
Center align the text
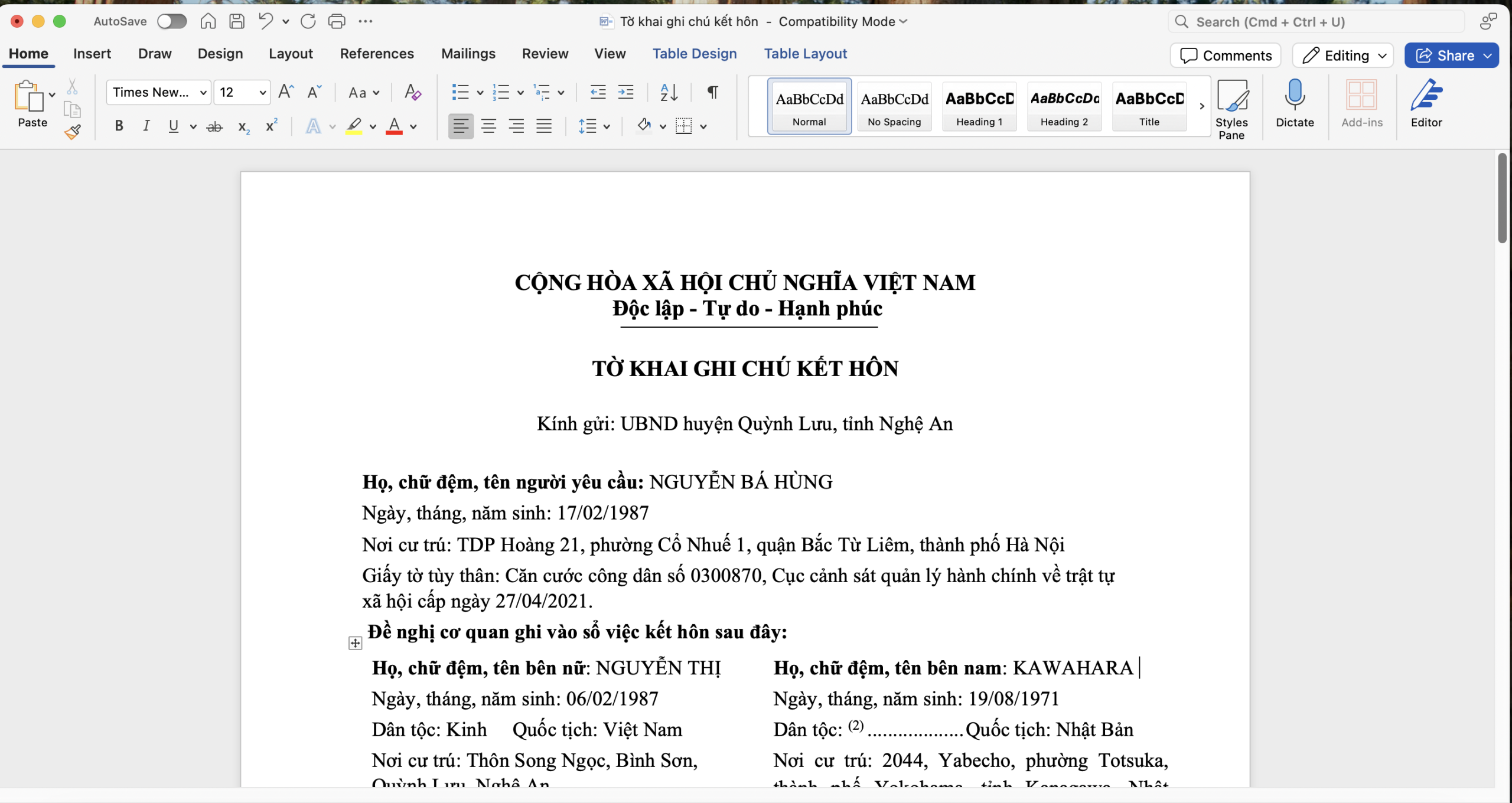coord(488,126)
